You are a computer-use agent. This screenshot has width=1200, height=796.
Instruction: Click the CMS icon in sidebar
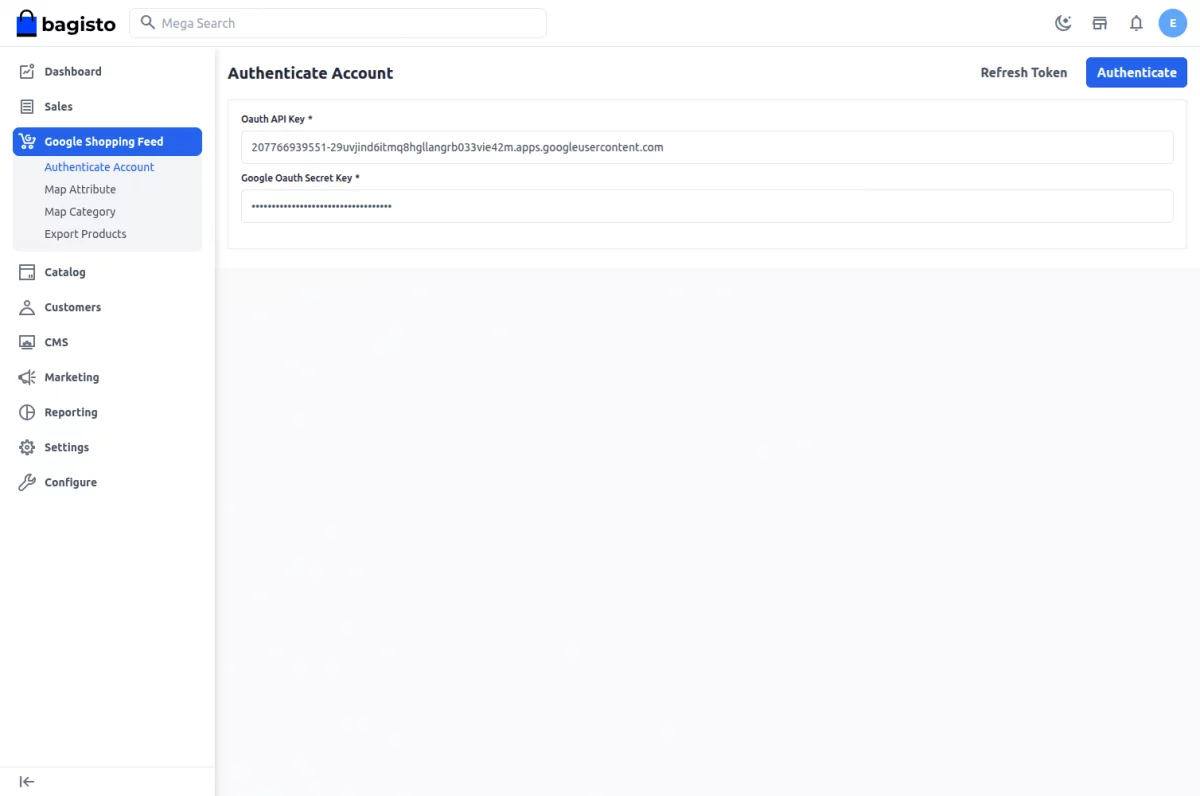27,342
